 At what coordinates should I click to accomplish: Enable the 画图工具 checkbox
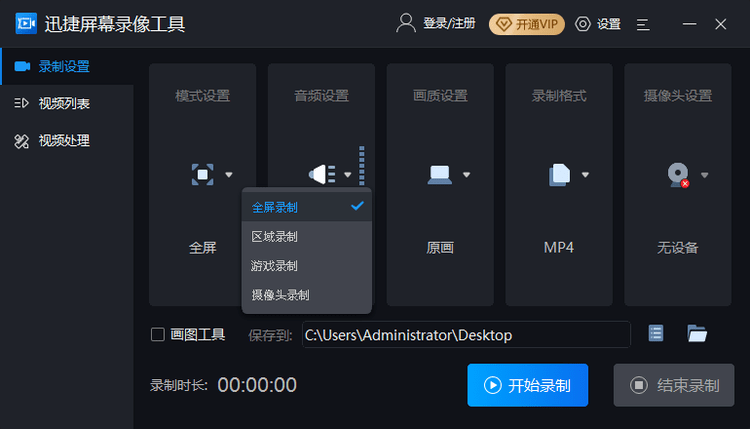[158, 334]
